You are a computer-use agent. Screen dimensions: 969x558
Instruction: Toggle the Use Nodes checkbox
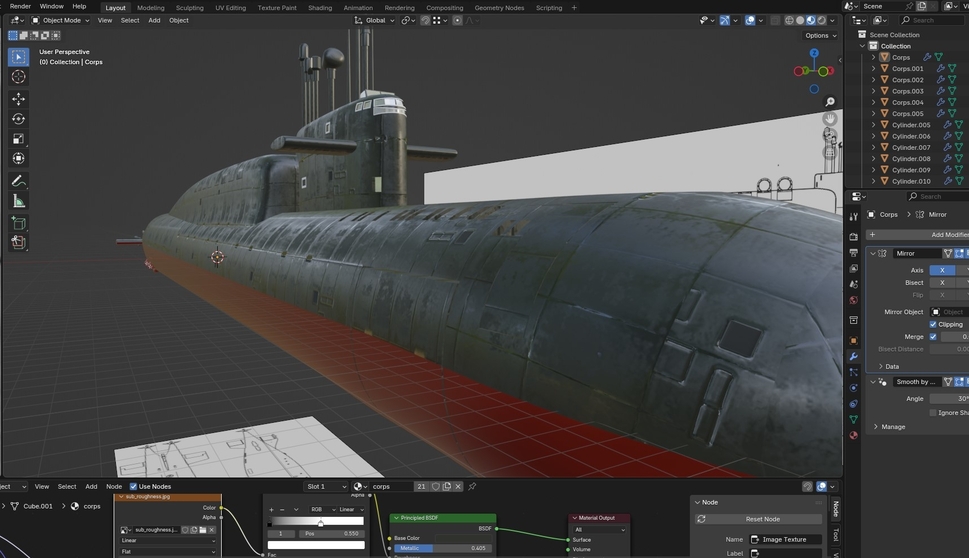[x=133, y=487]
